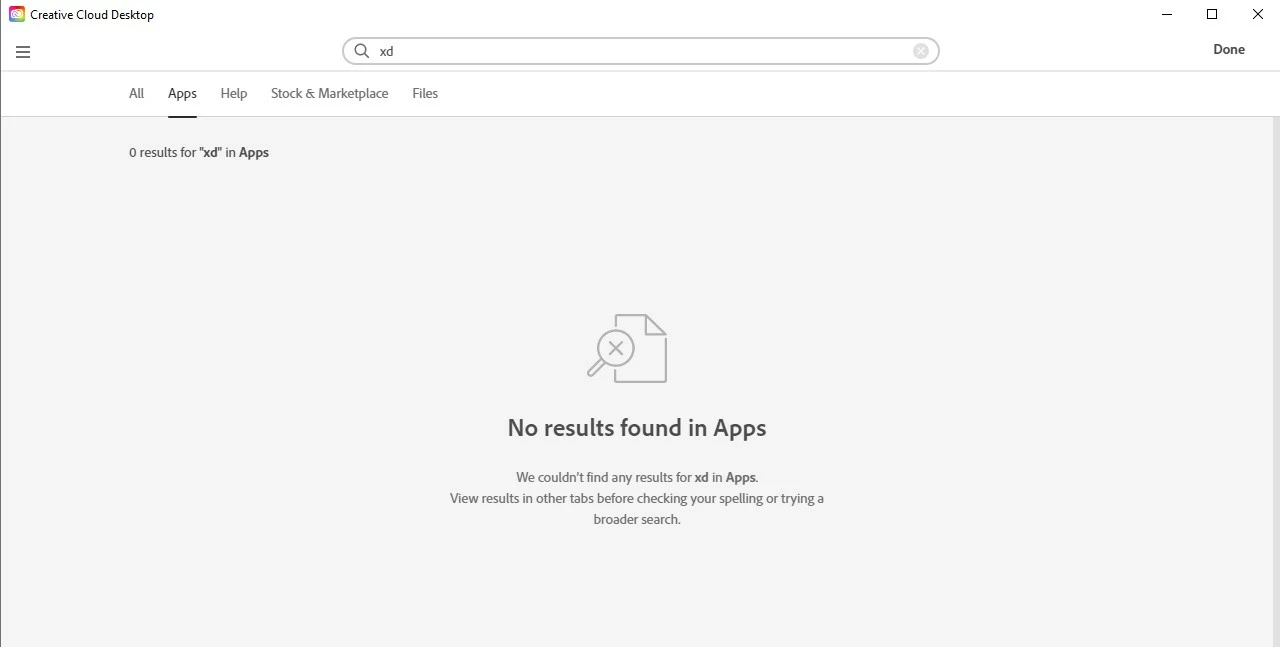Image resolution: width=1280 pixels, height=647 pixels.
Task: Switch to Stock & Marketplace tab
Action: click(x=330, y=93)
